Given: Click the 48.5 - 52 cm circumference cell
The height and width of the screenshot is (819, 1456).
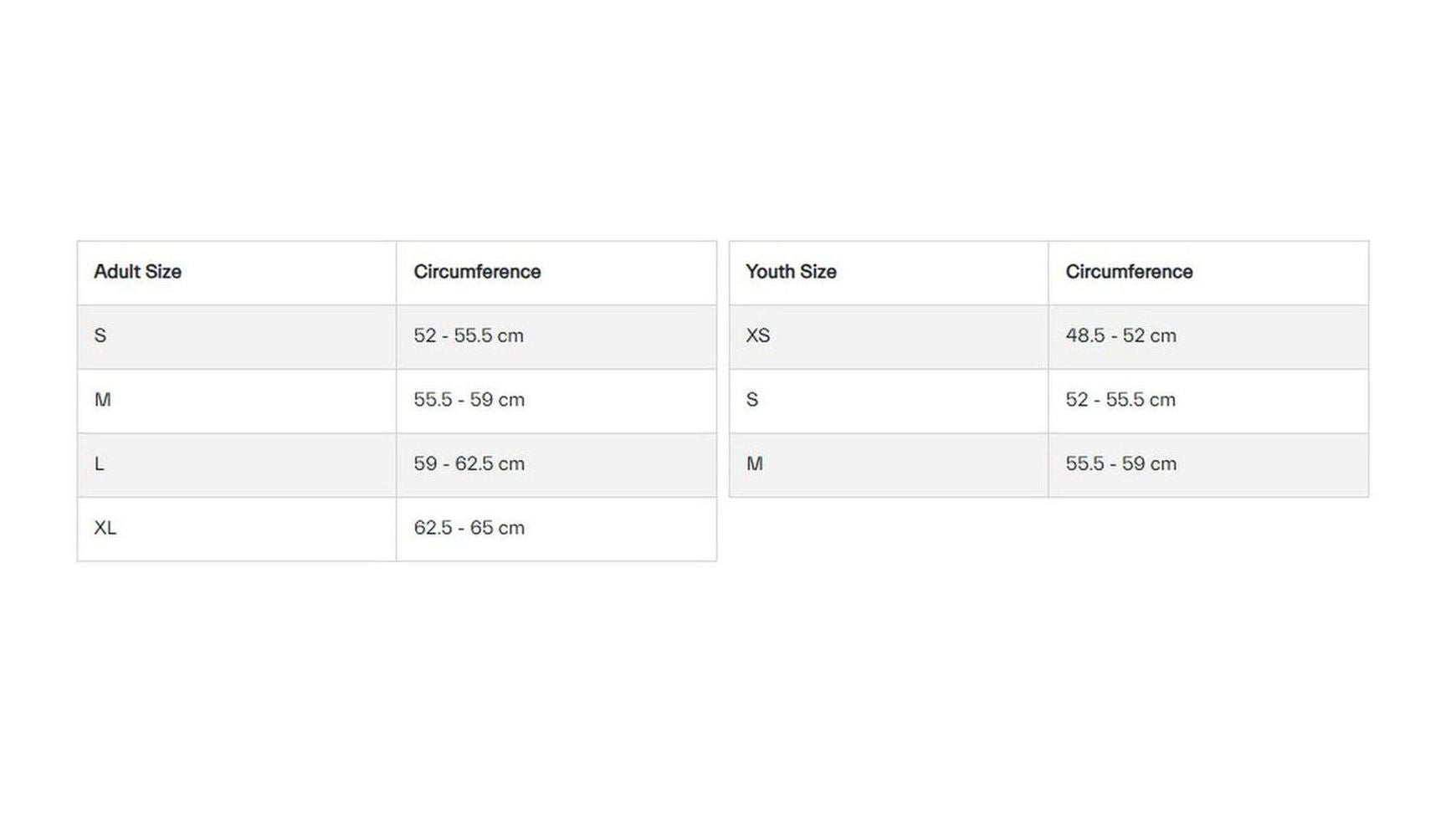Looking at the screenshot, I should (1208, 336).
